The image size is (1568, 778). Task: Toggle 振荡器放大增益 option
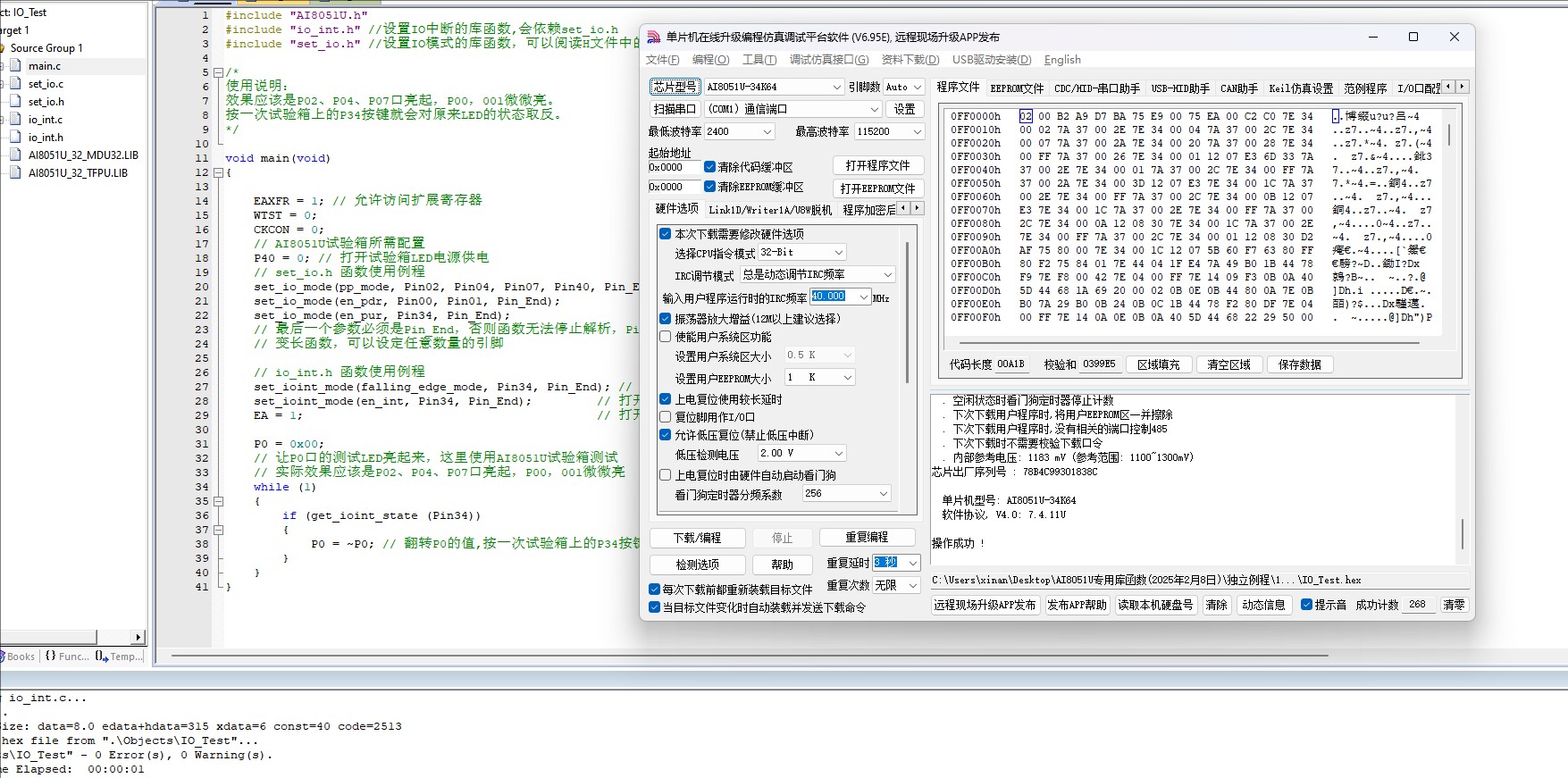tap(665, 318)
